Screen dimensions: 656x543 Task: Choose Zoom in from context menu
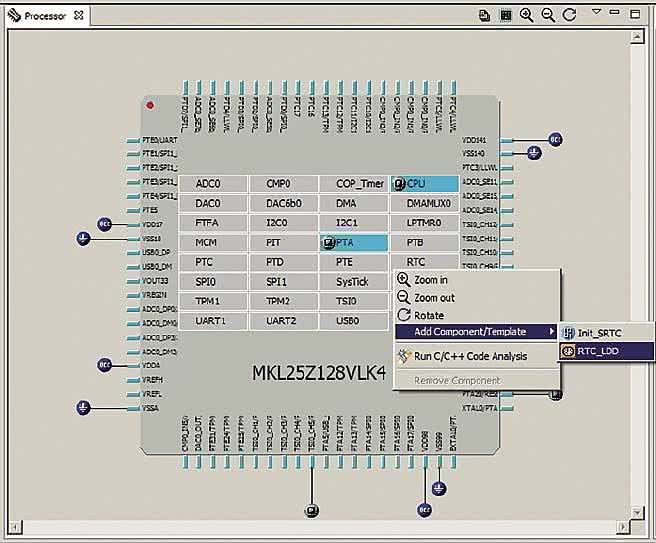(430, 280)
